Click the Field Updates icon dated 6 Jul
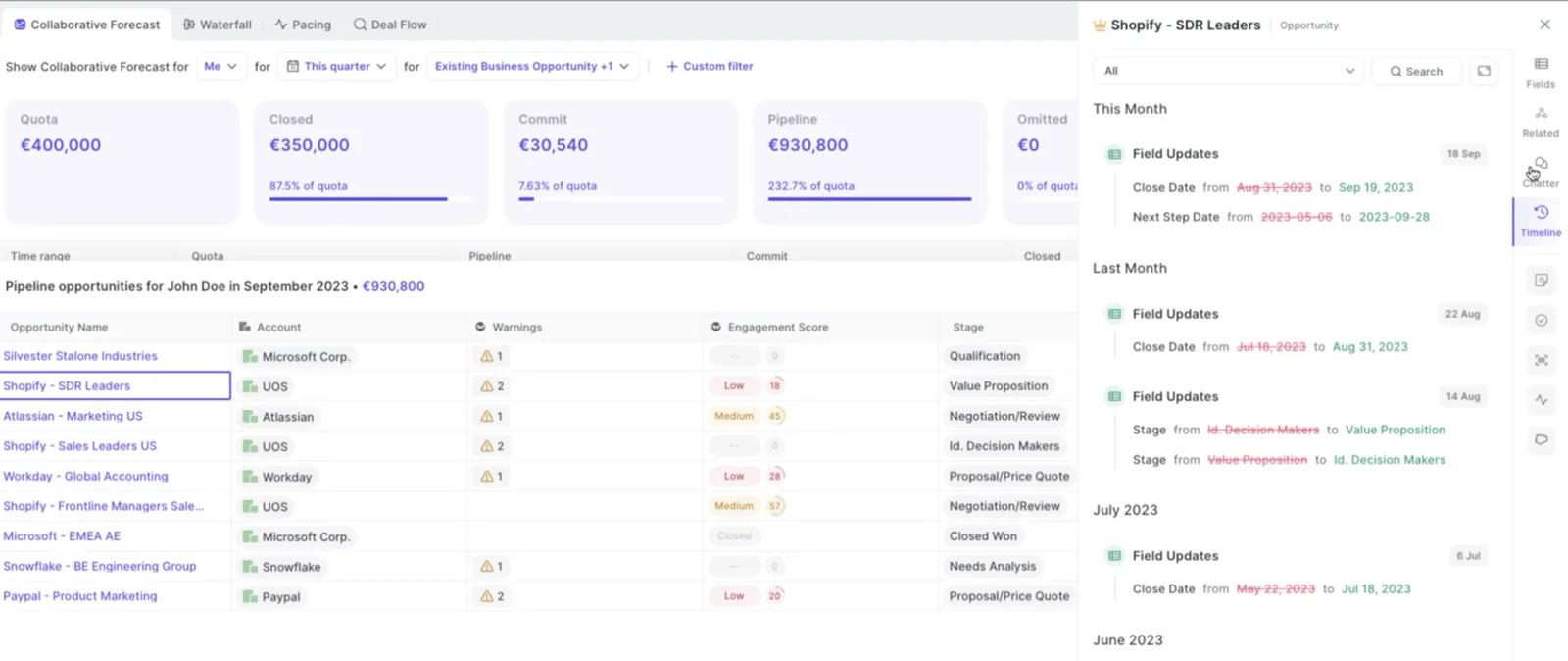This screenshot has height=661, width=1568. click(1114, 556)
